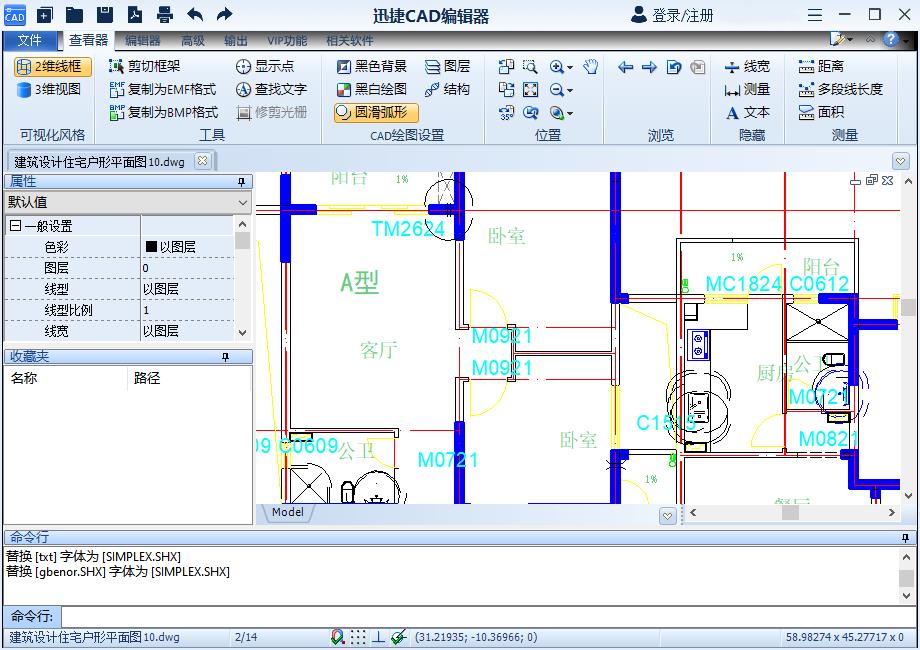Select the 多段线长度 polyline length tool
Screen dimensions: 920x650
coord(840,89)
